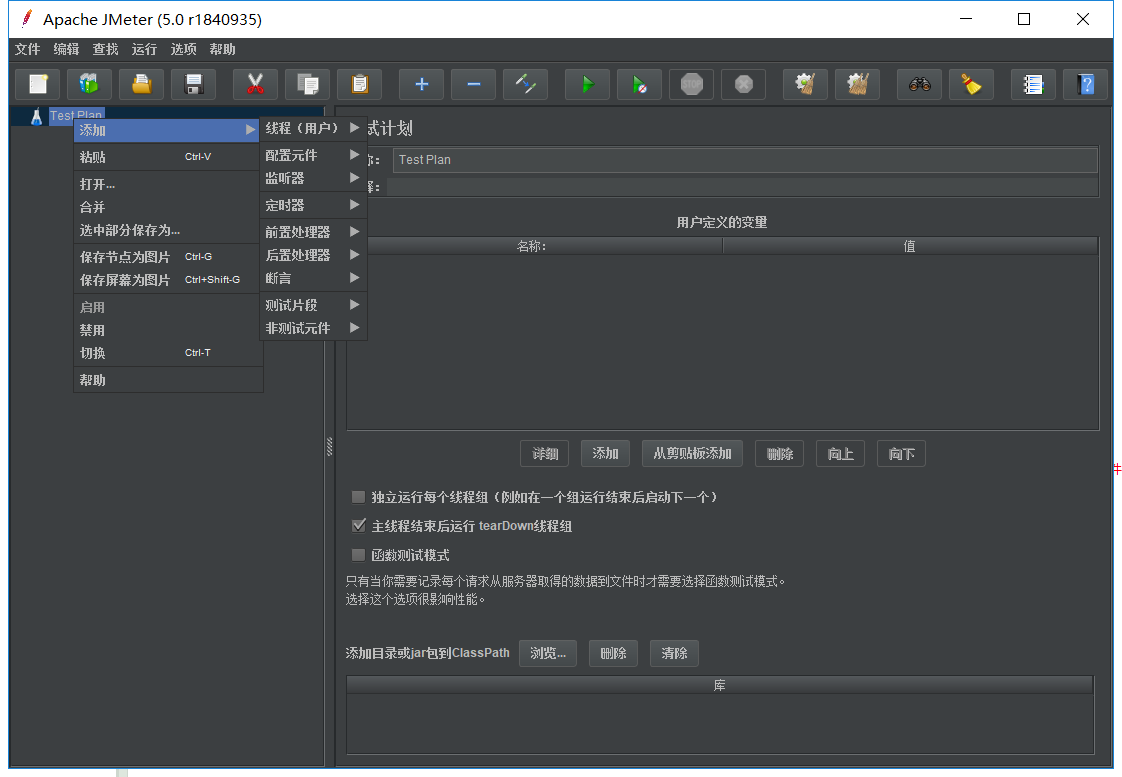This screenshot has height=777, width=1122.
Task: Open the Templates icon in toolbar
Action: (x=89, y=84)
